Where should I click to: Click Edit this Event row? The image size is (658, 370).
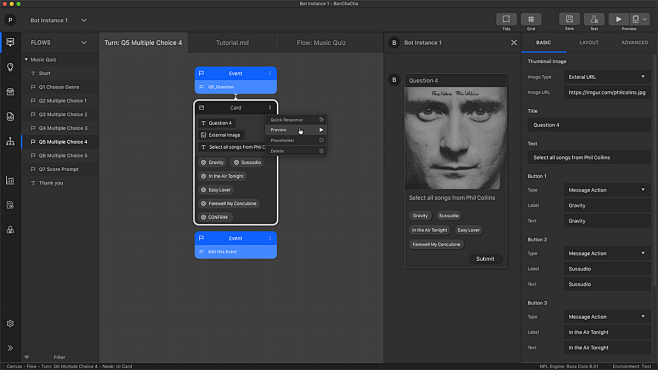[x=235, y=252]
